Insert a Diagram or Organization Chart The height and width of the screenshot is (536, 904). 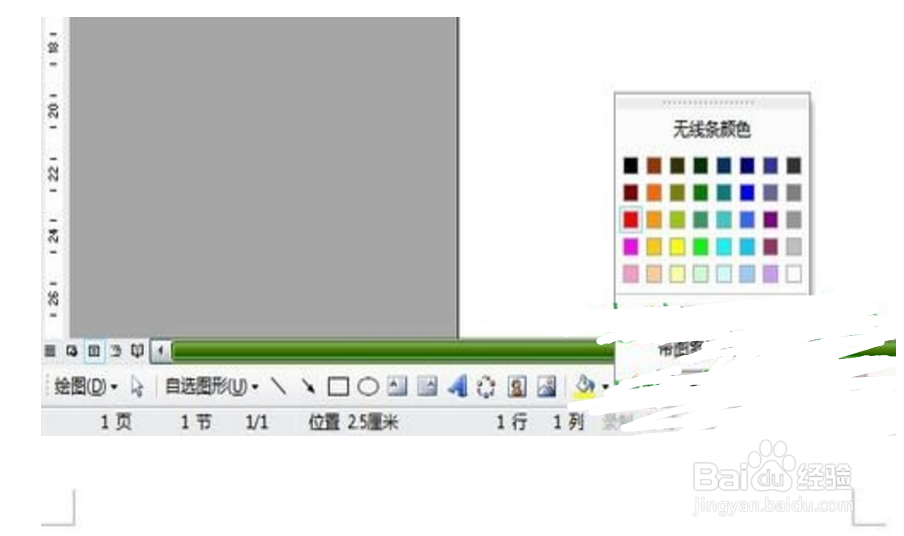click(486, 386)
